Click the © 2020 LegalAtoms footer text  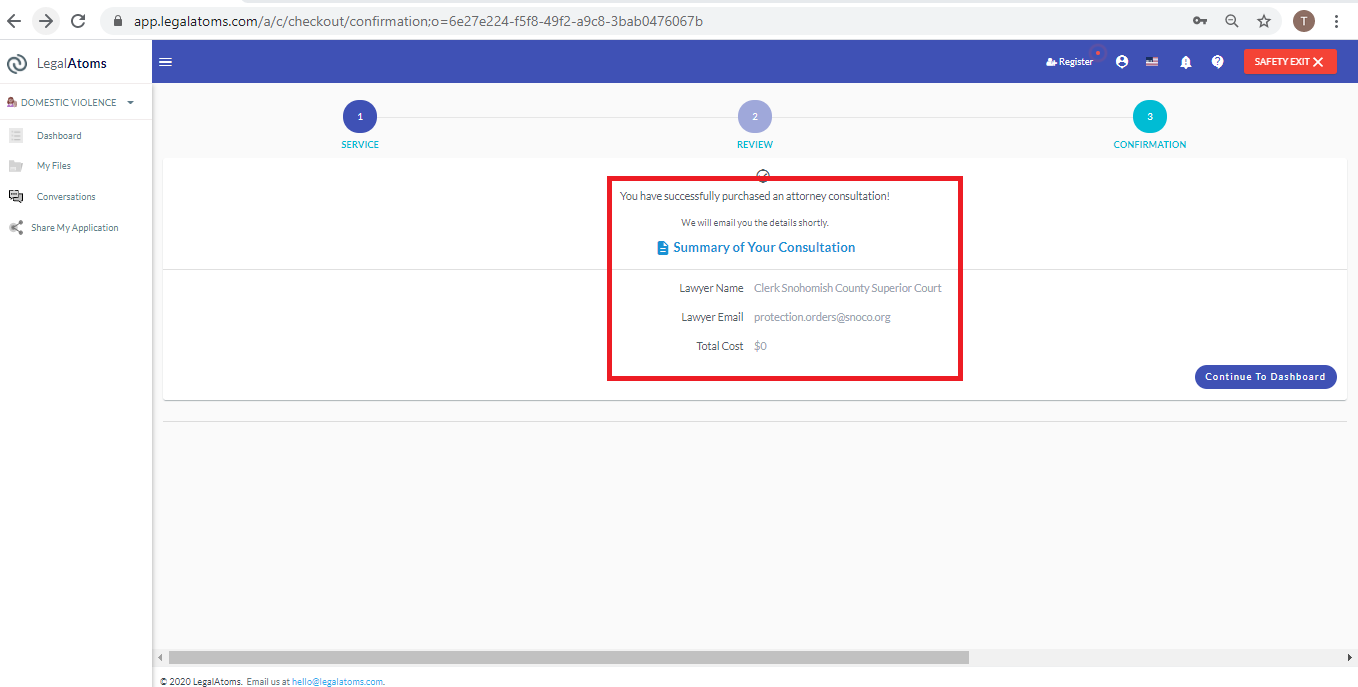pyautogui.click(x=201, y=682)
